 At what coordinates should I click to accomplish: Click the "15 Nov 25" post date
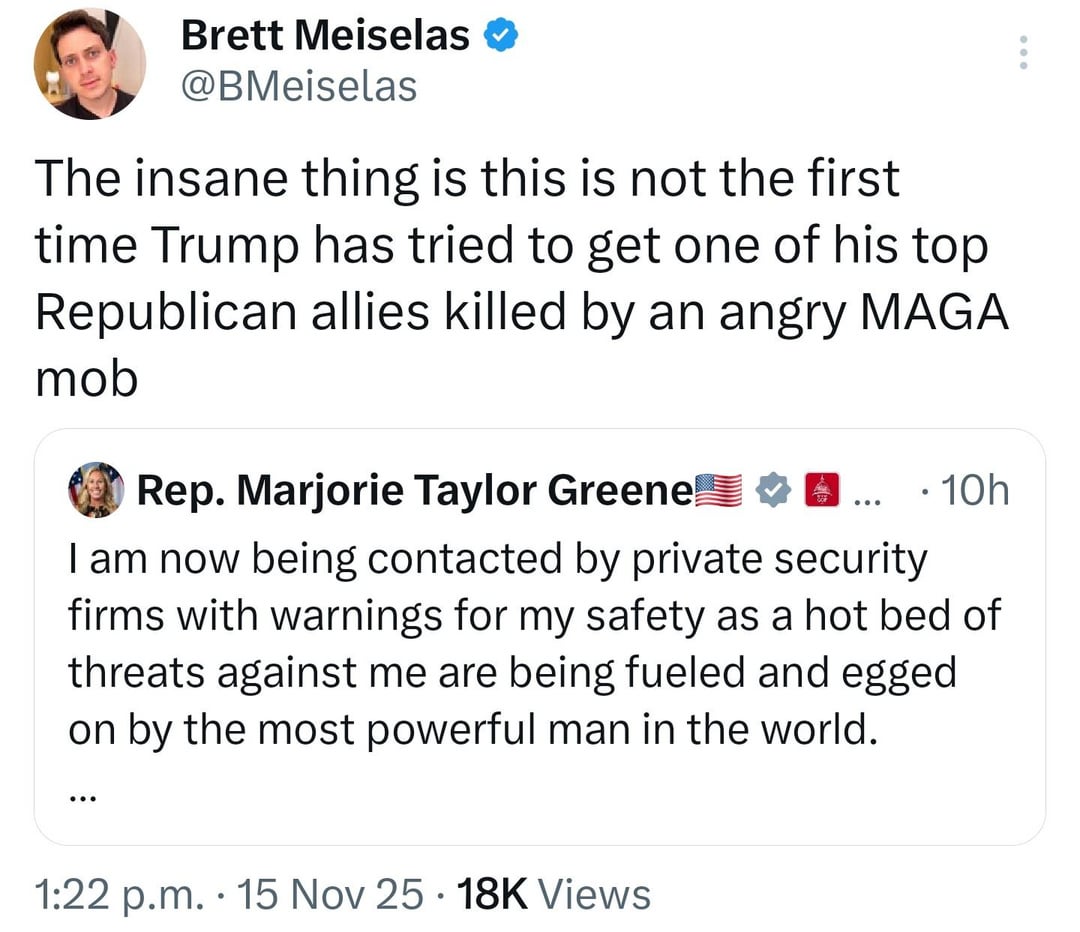coord(320,893)
